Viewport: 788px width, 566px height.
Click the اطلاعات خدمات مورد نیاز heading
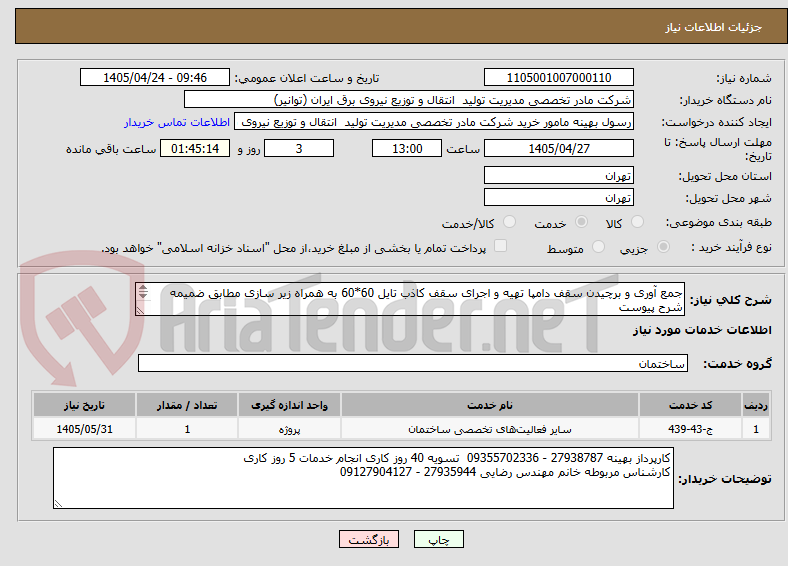pos(702,330)
